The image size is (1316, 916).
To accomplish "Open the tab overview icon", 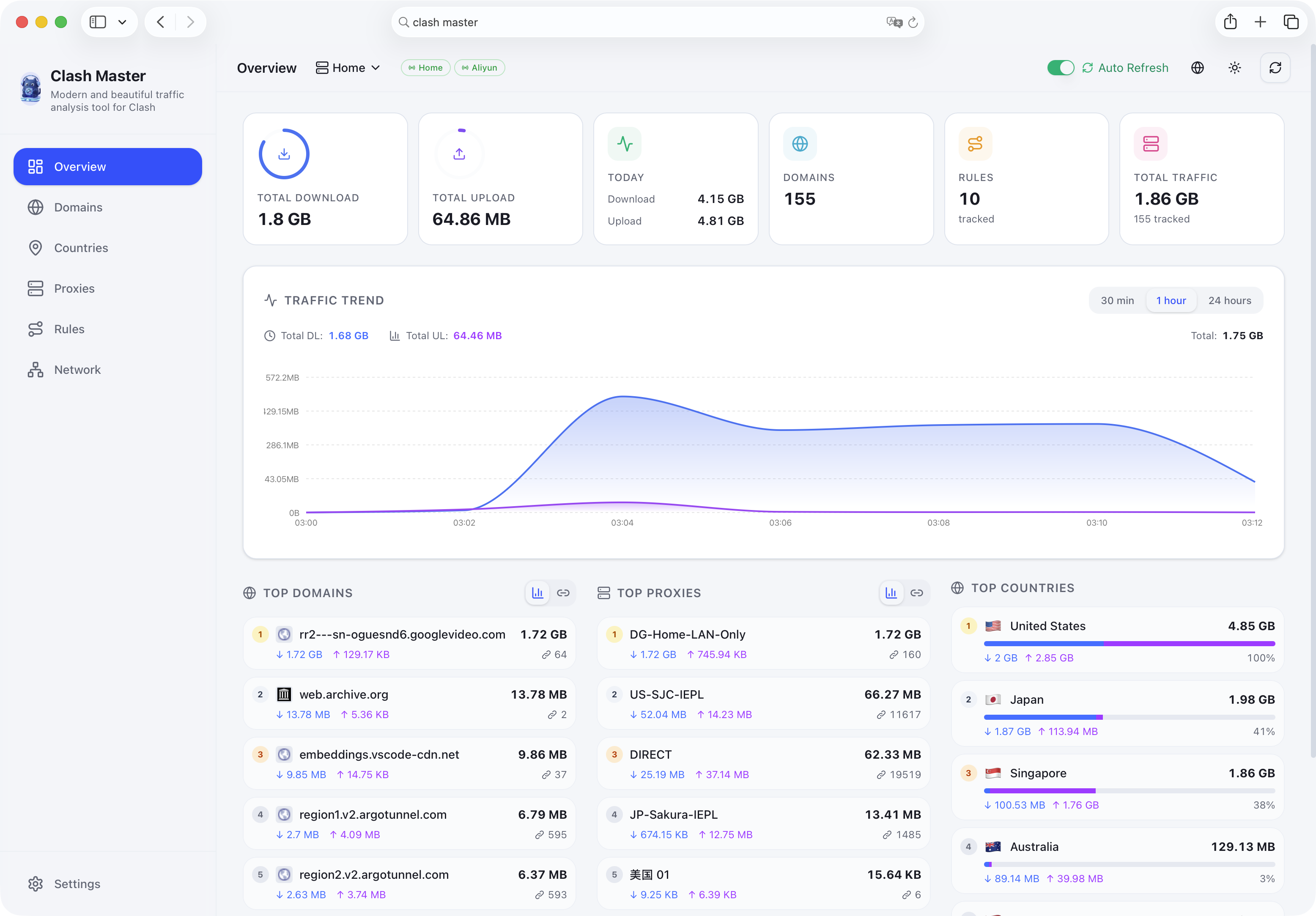I will pyautogui.click(x=1291, y=22).
